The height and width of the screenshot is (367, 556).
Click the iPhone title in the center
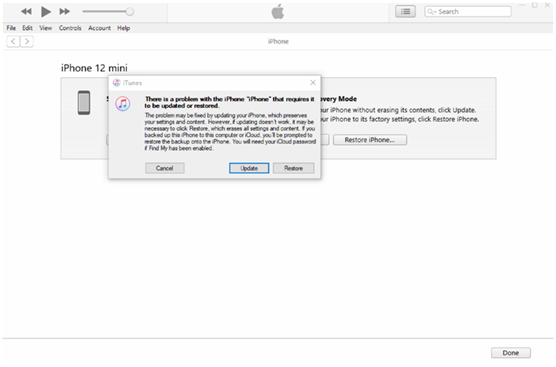coord(278,41)
